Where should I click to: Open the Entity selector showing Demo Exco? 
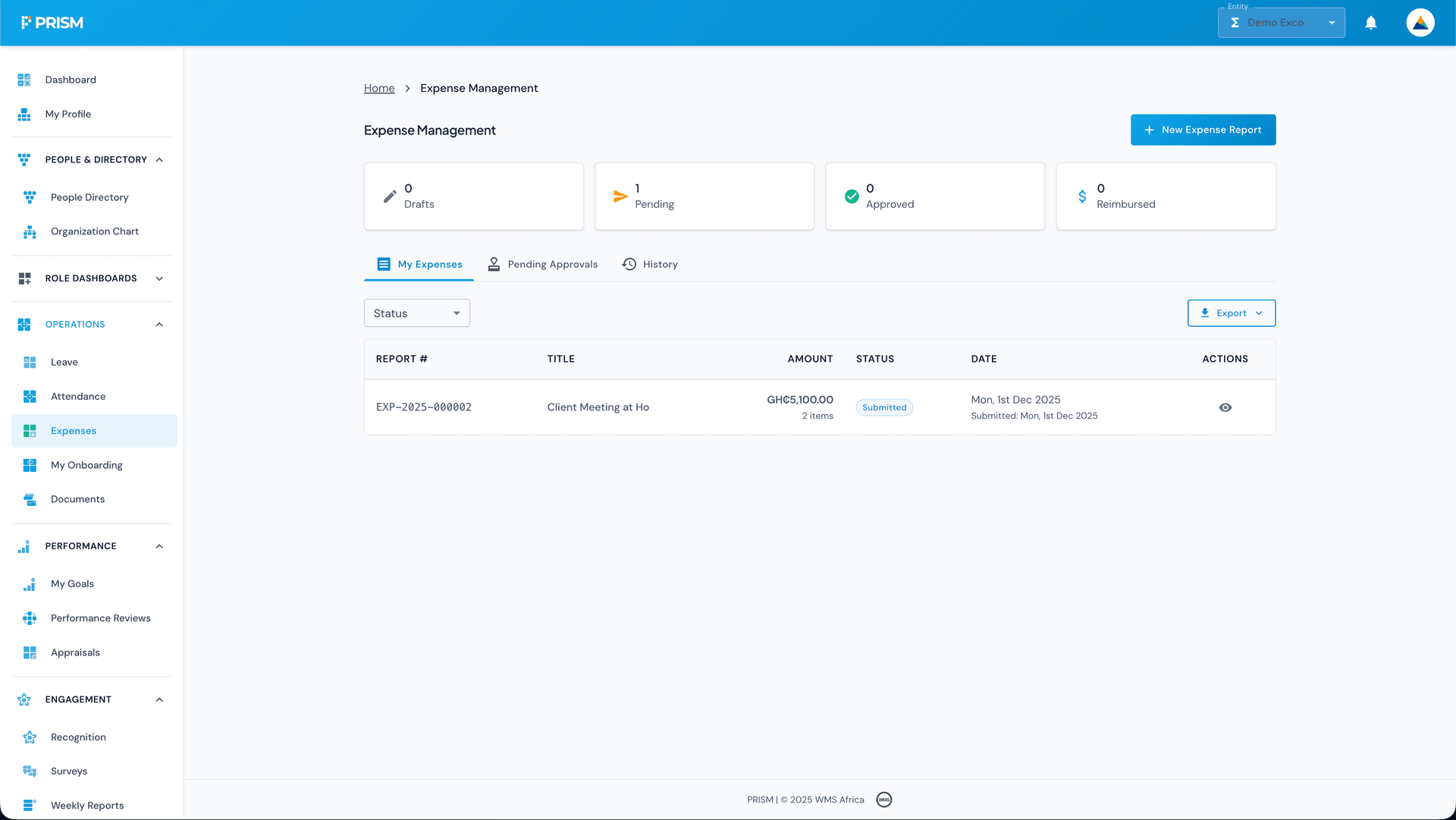pos(1282,22)
